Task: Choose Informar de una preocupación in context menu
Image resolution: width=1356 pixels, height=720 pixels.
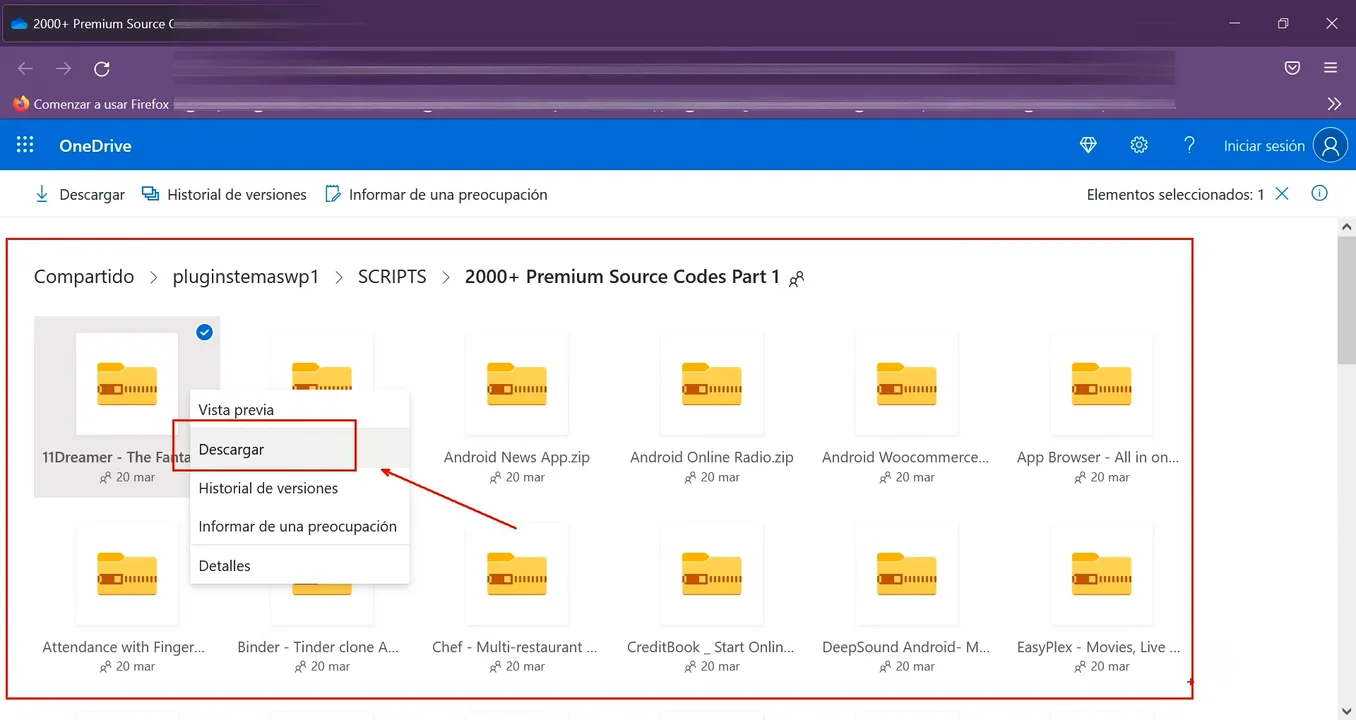Action: pyautogui.click(x=300, y=526)
